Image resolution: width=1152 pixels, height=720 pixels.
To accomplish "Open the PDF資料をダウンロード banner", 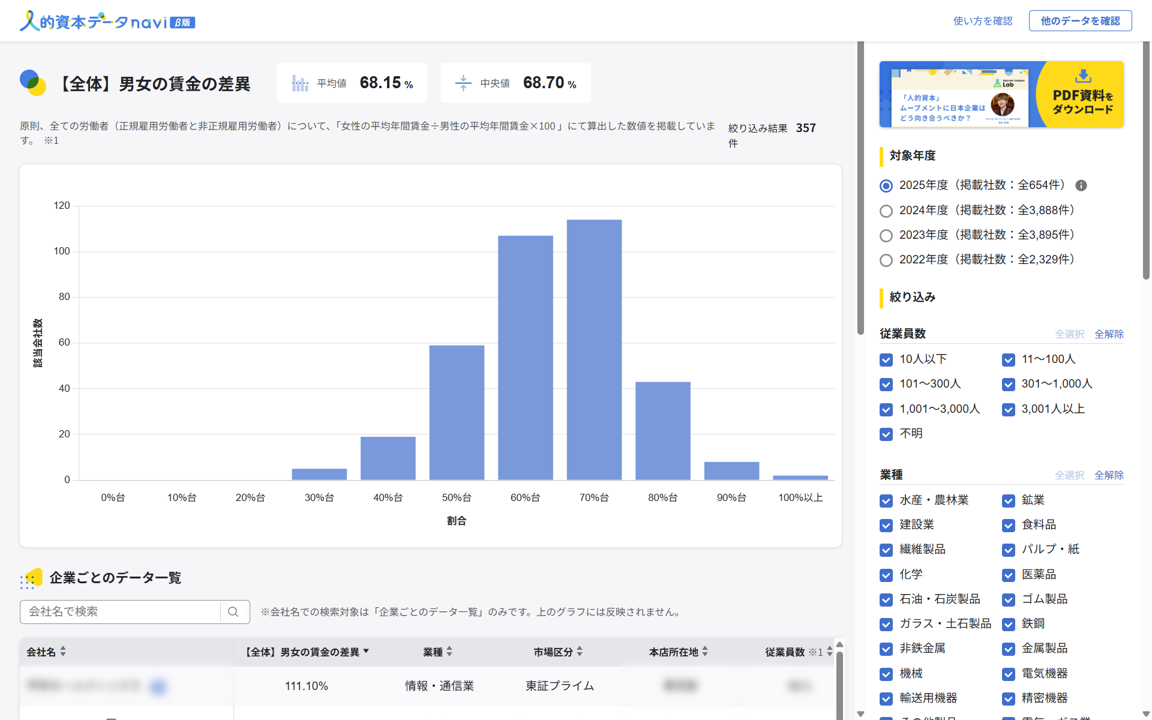I will click(1001, 94).
